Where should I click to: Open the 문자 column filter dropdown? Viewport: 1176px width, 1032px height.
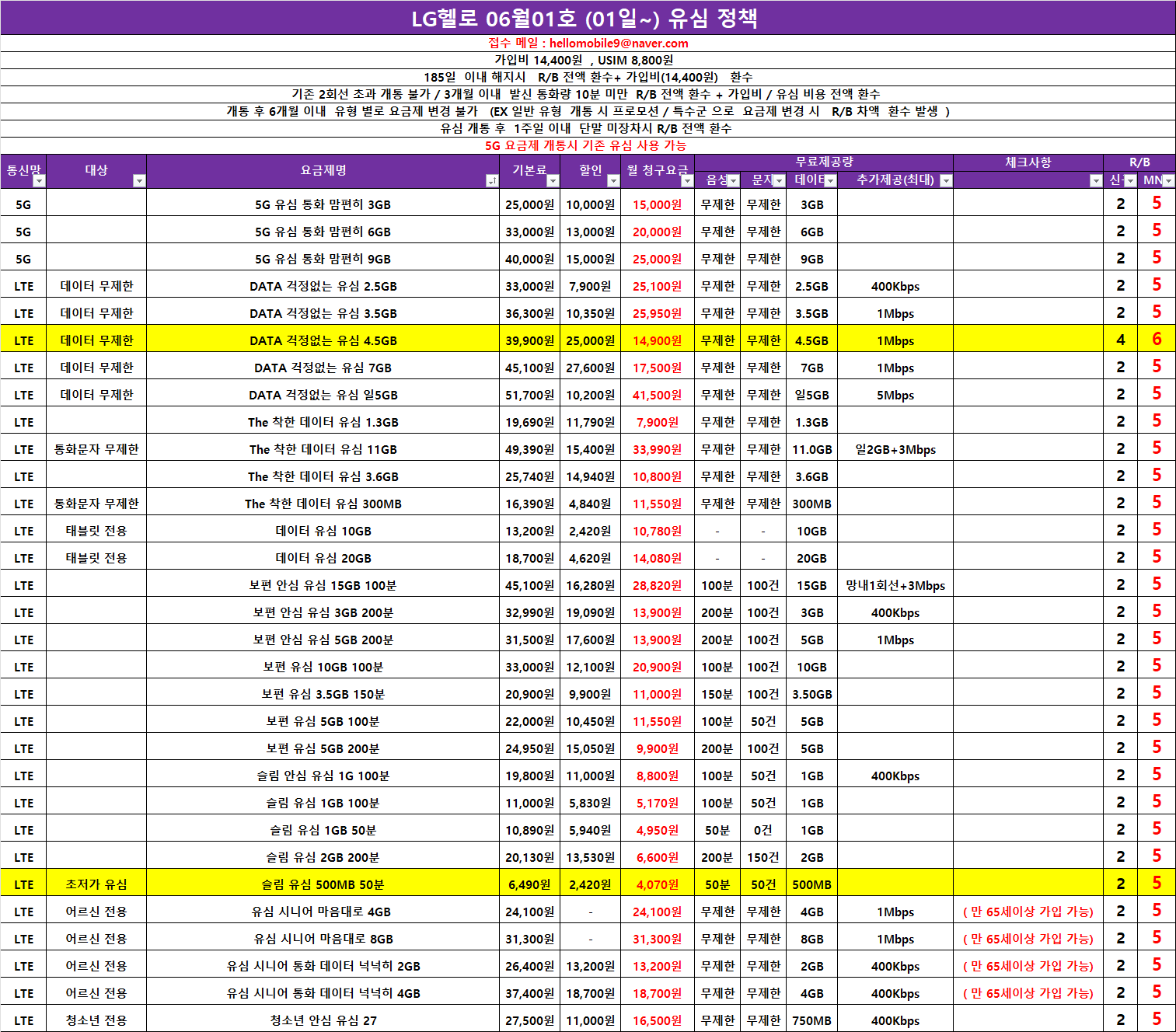779,181
